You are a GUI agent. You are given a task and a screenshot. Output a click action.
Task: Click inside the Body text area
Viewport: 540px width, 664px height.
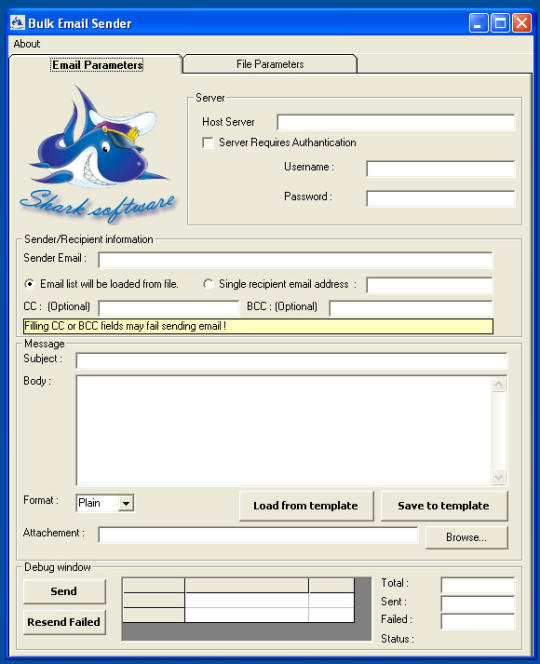tap(284, 430)
